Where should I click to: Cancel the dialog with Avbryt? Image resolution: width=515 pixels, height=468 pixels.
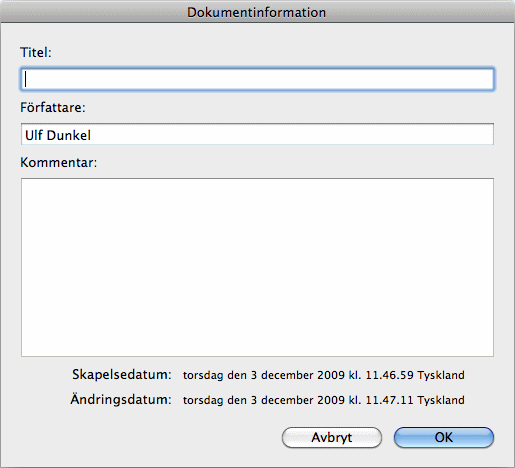click(332, 437)
